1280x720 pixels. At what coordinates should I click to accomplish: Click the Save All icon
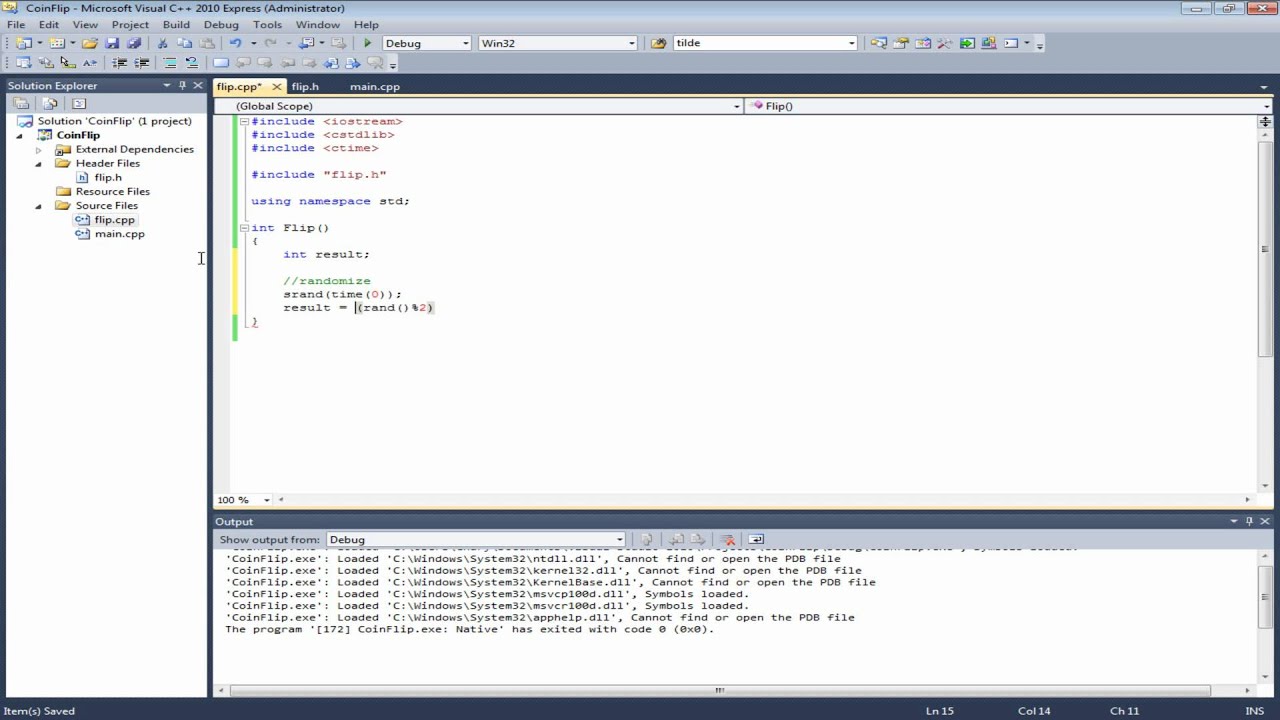(x=134, y=43)
